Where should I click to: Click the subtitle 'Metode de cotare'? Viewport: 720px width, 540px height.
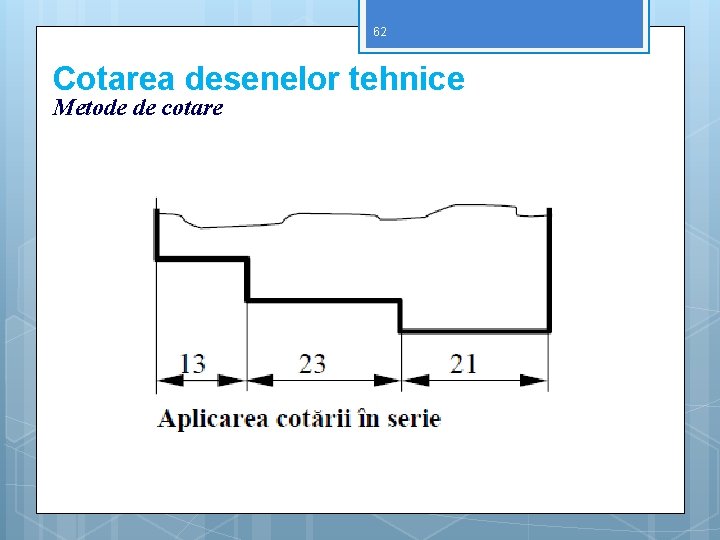tap(138, 108)
